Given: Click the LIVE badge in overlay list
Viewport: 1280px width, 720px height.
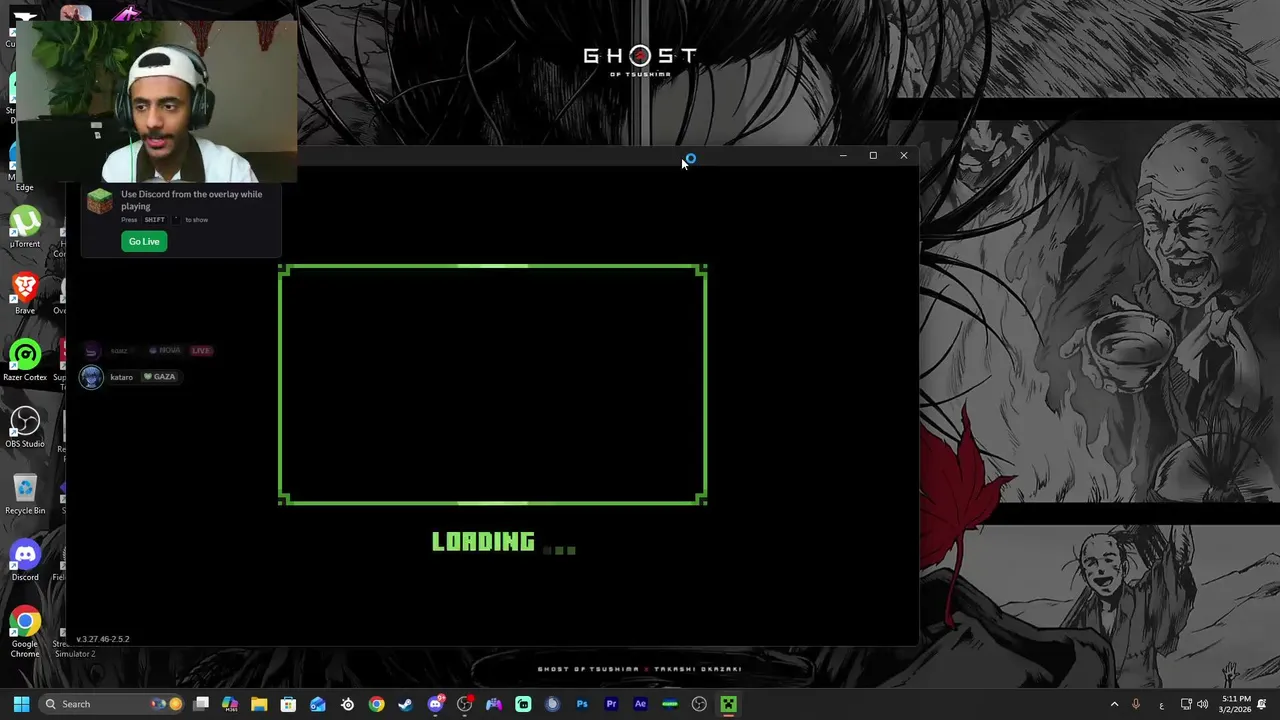Looking at the screenshot, I should click(200, 351).
